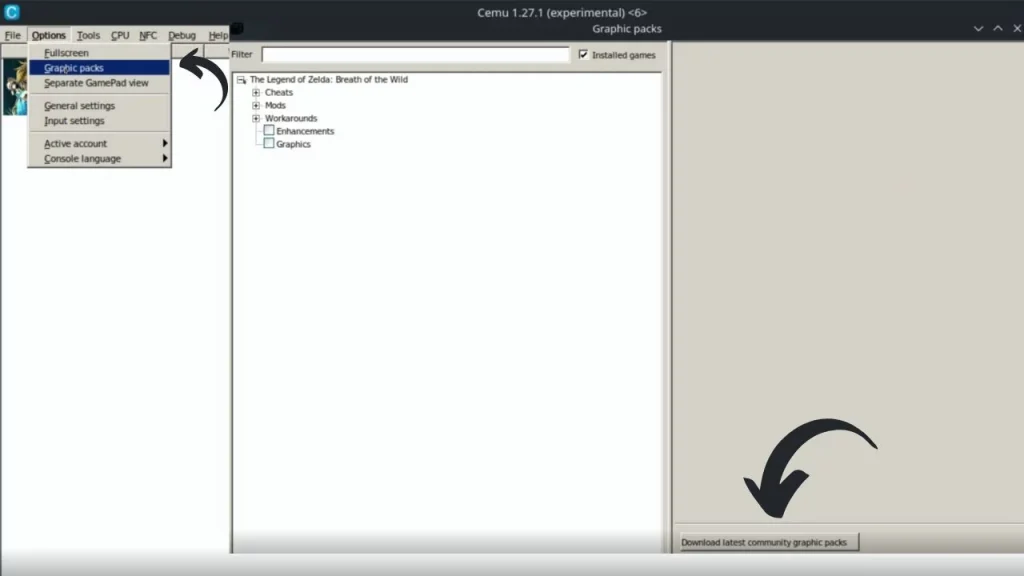
Task: Open General settings from Options menu
Action: pos(99,106)
